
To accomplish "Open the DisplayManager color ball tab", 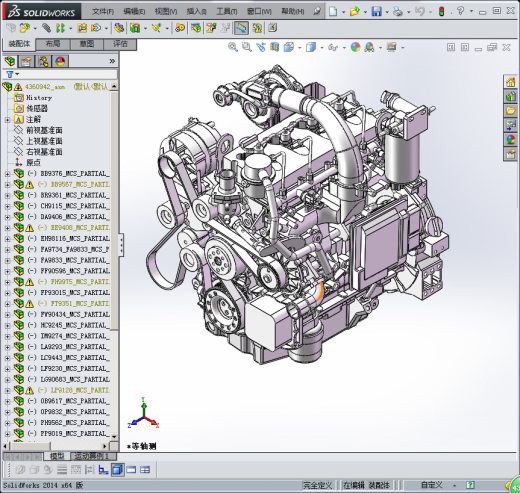I will (x=60, y=61).
